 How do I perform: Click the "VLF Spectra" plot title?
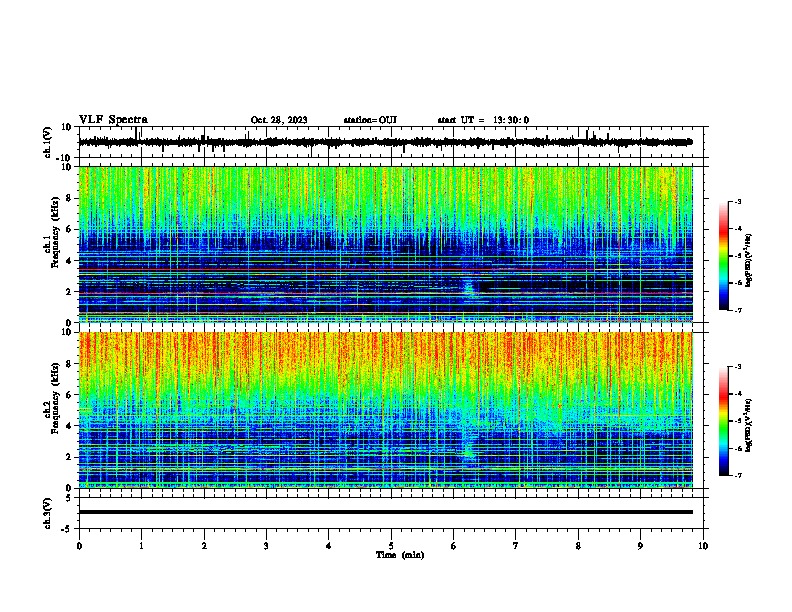pos(113,120)
